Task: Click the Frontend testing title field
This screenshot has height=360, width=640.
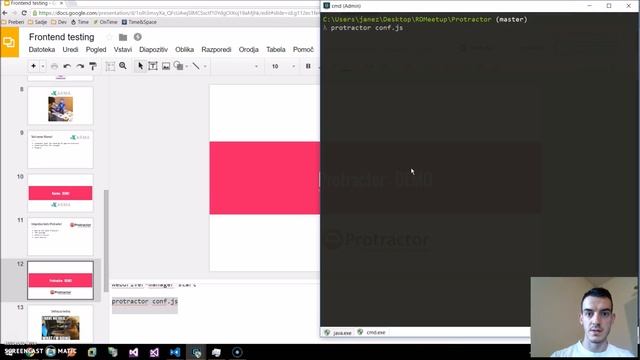Action: pos(62,37)
